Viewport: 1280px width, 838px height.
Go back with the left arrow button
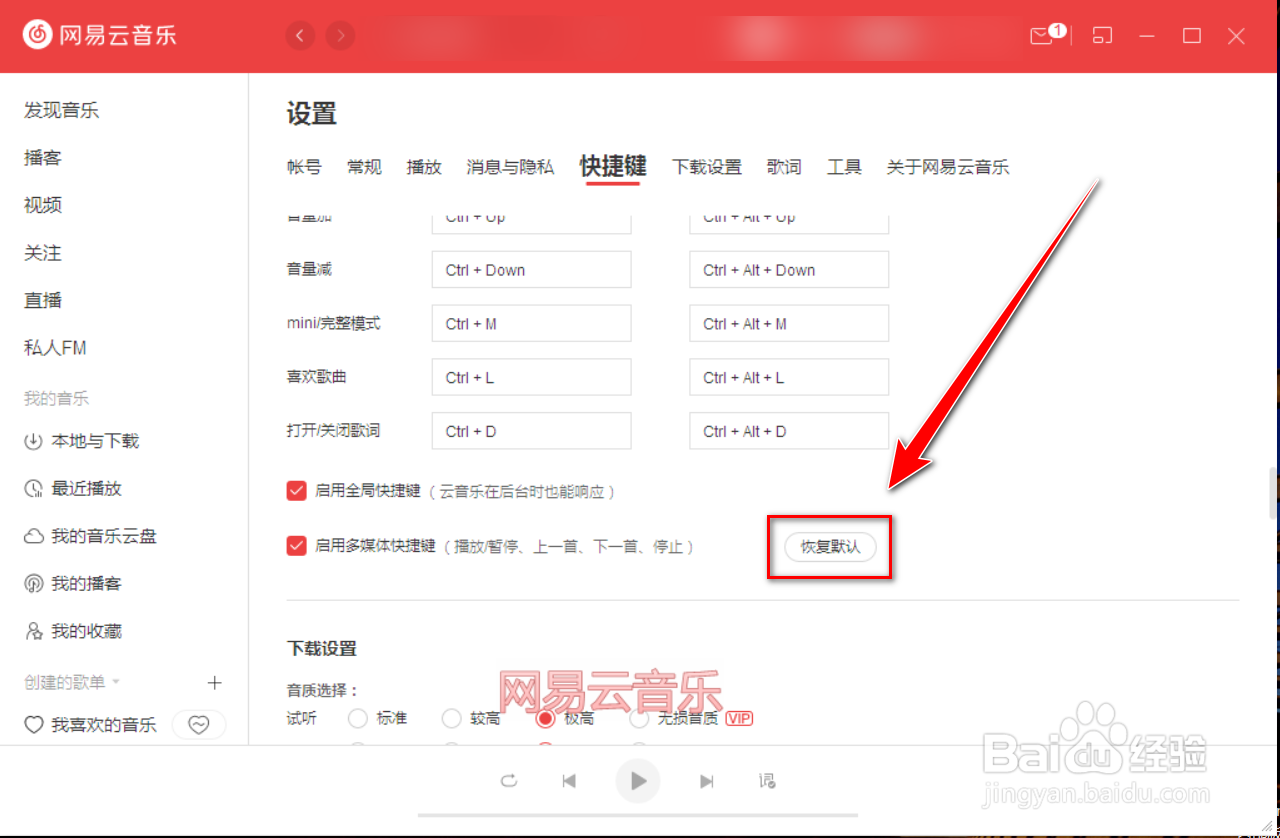pyautogui.click(x=300, y=36)
